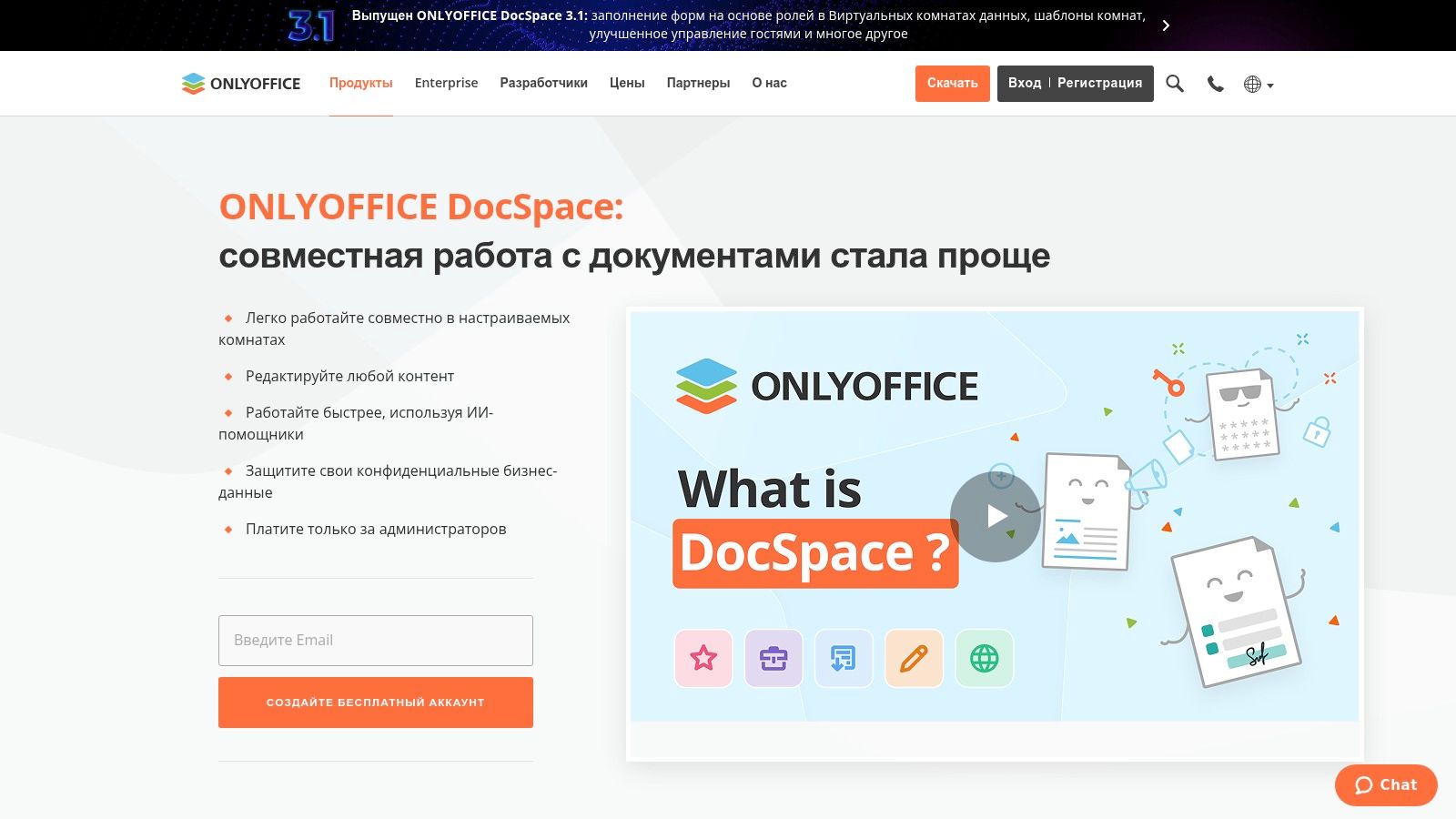This screenshot has height=819, width=1456.
Task: Click the phone contact icon
Action: point(1215,84)
